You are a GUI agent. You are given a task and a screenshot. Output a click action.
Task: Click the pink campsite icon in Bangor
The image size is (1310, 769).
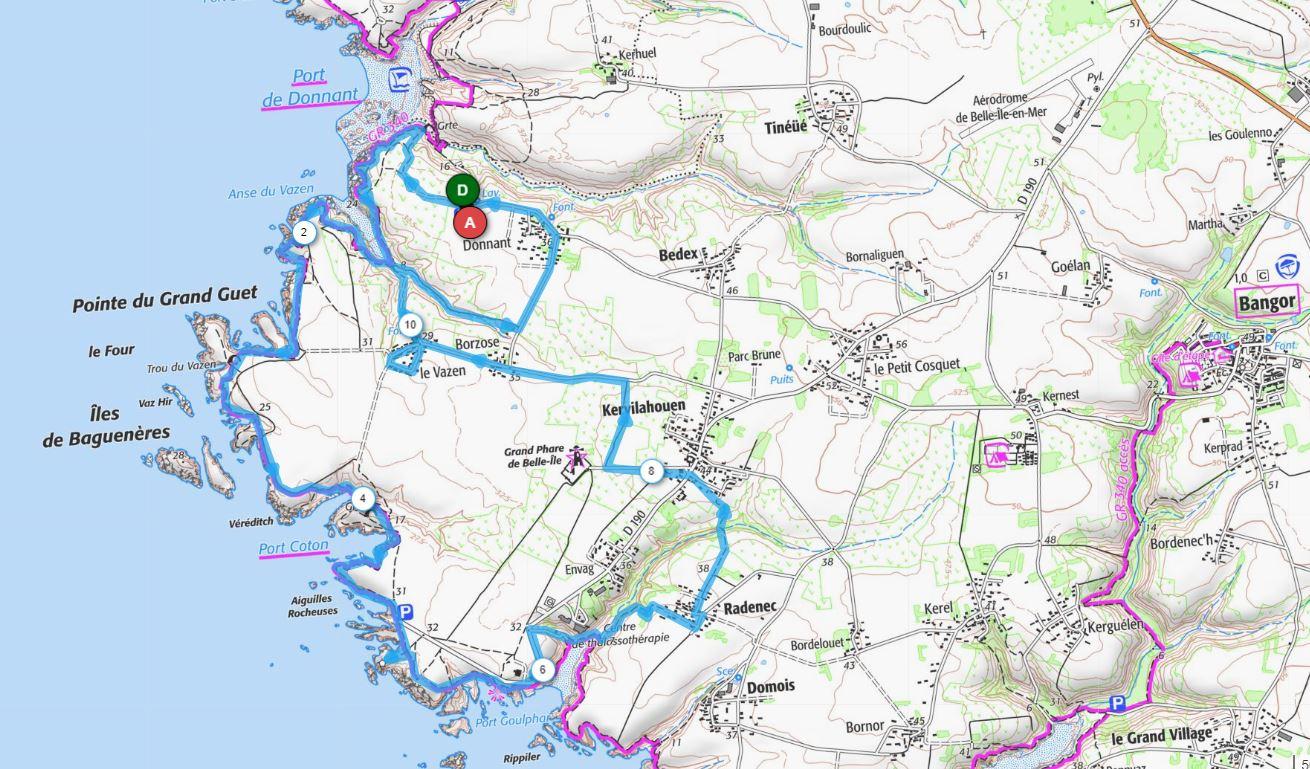tap(1190, 375)
